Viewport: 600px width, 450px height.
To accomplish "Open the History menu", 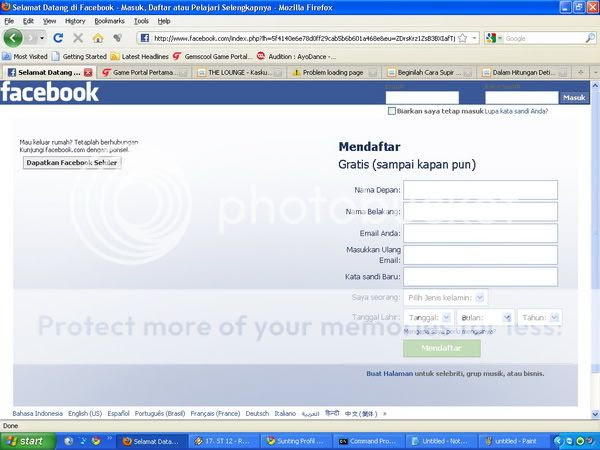I will [x=75, y=21].
